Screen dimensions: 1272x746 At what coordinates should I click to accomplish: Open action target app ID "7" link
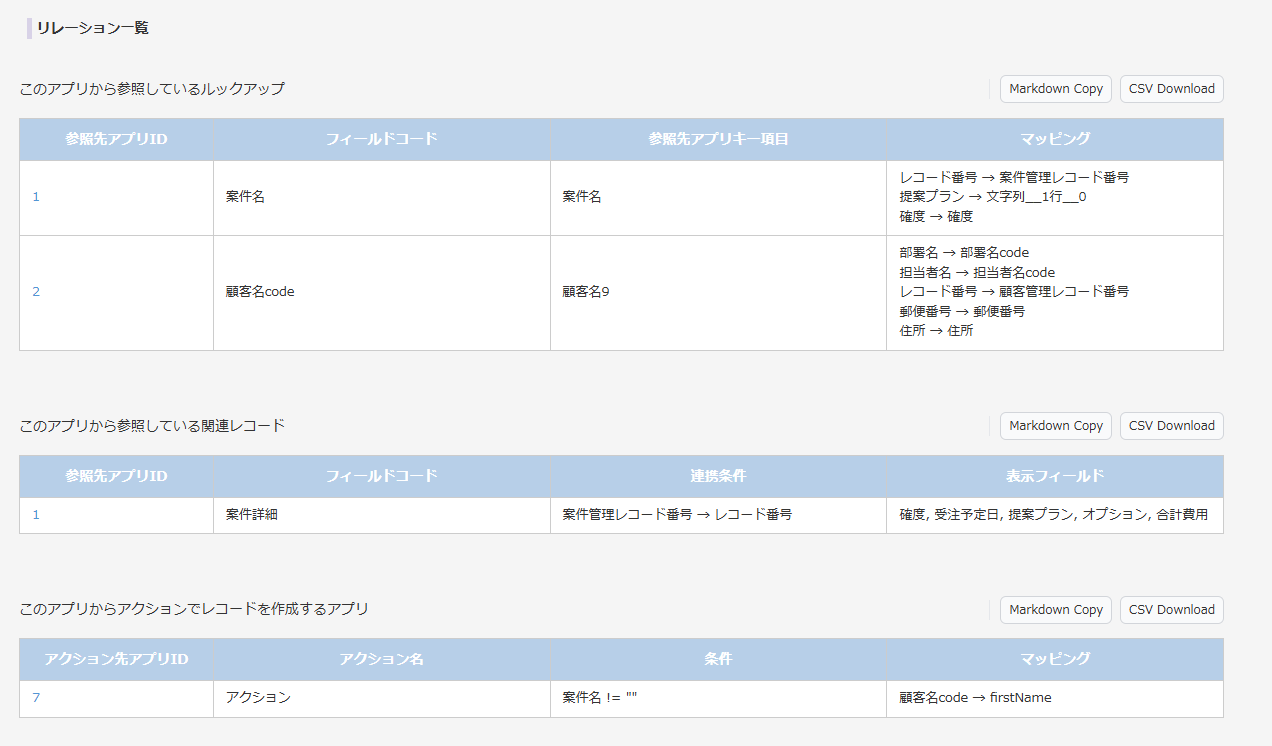click(x=36, y=698)
